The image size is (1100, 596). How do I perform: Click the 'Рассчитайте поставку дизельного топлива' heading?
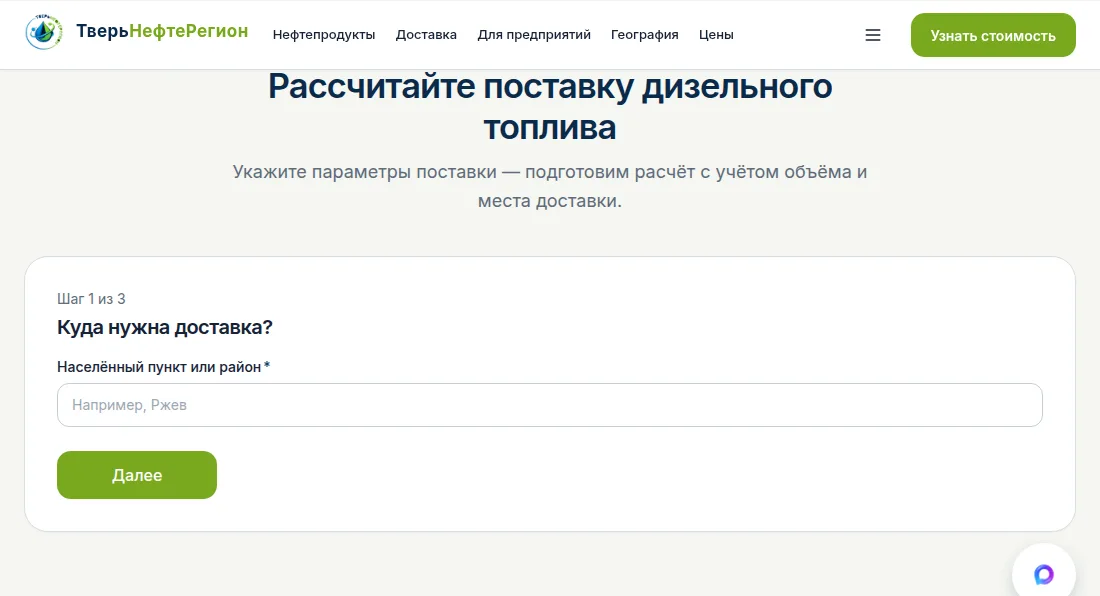(x=550, y=107)
